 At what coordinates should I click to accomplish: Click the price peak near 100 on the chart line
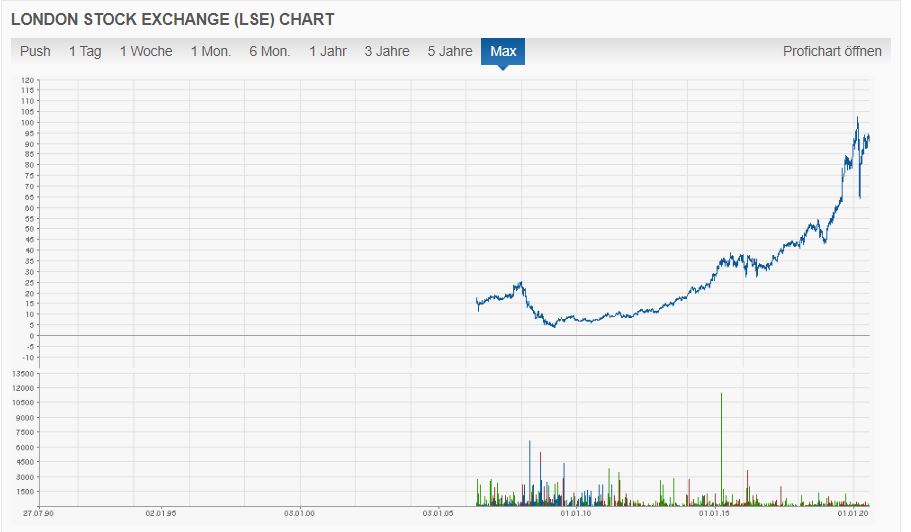point(857,118)
